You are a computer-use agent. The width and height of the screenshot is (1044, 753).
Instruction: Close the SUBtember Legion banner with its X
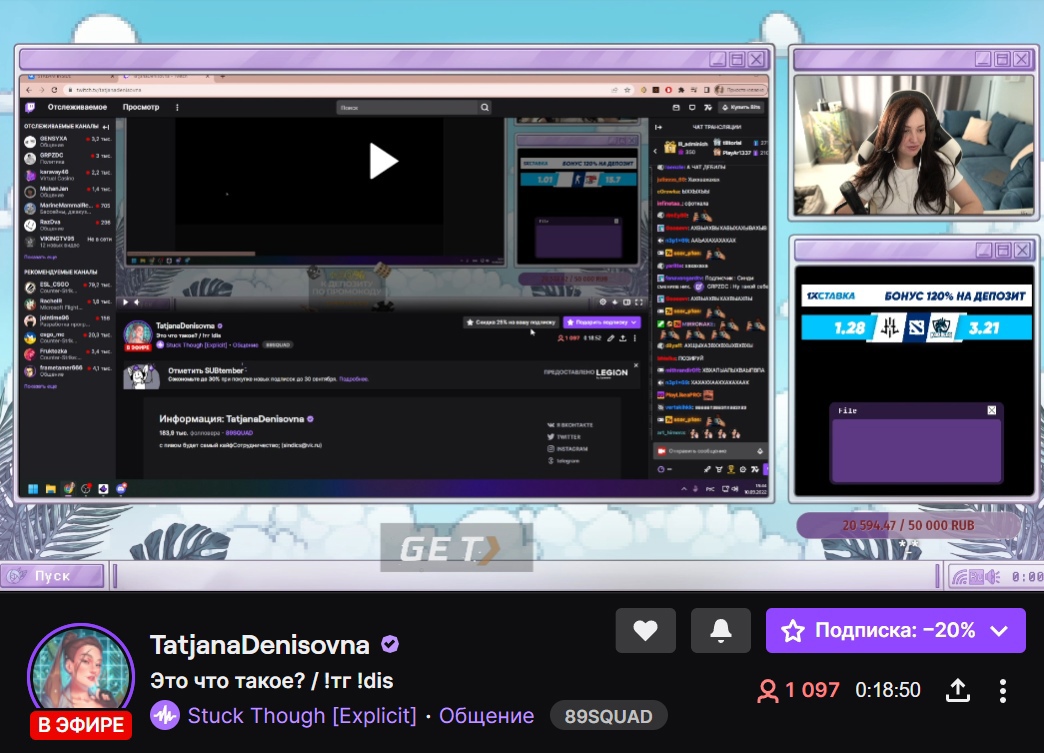point(636,366)
